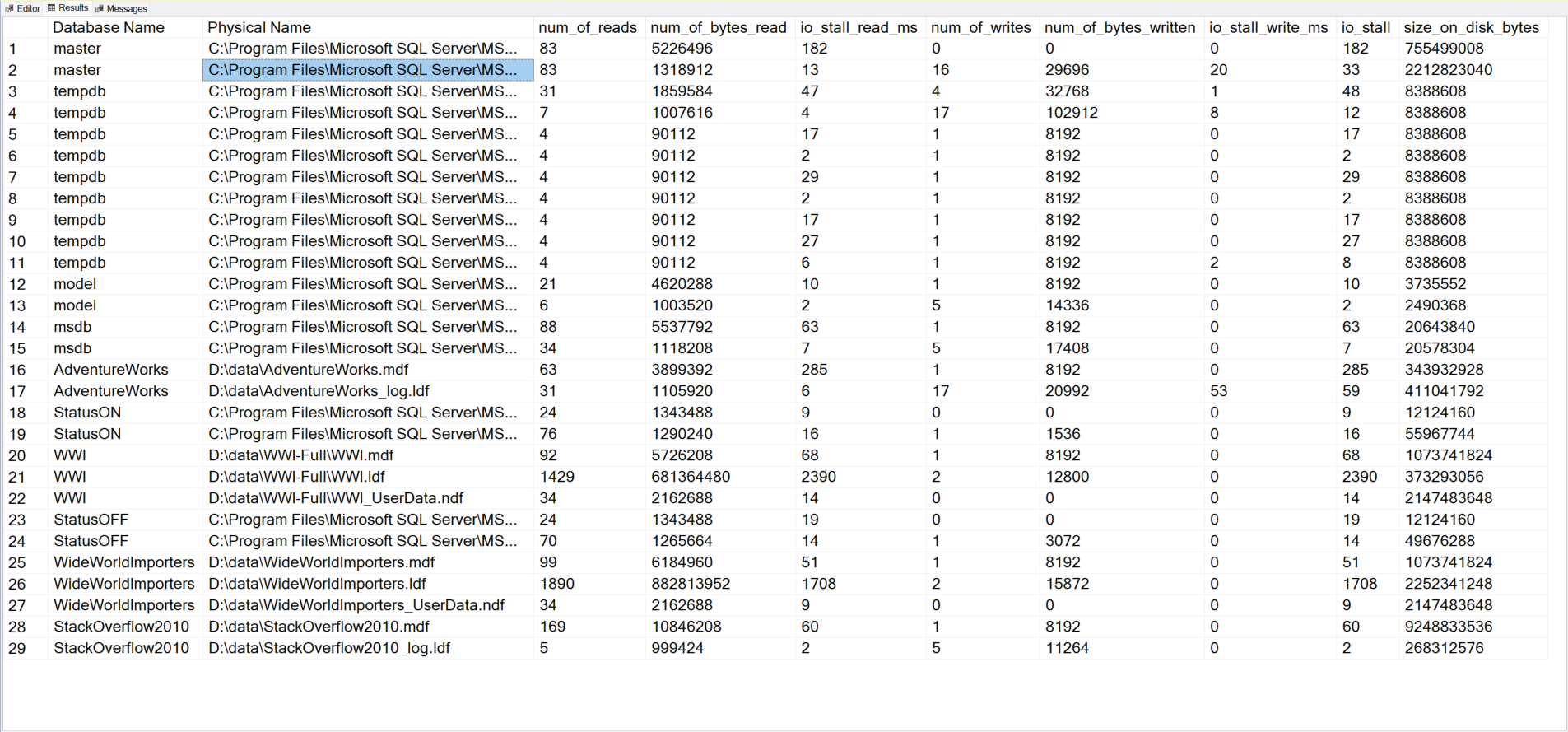Click the row 21 number header
This screenshot has height=732, width=1568.
pyautogui.click(x=26, y=477)
